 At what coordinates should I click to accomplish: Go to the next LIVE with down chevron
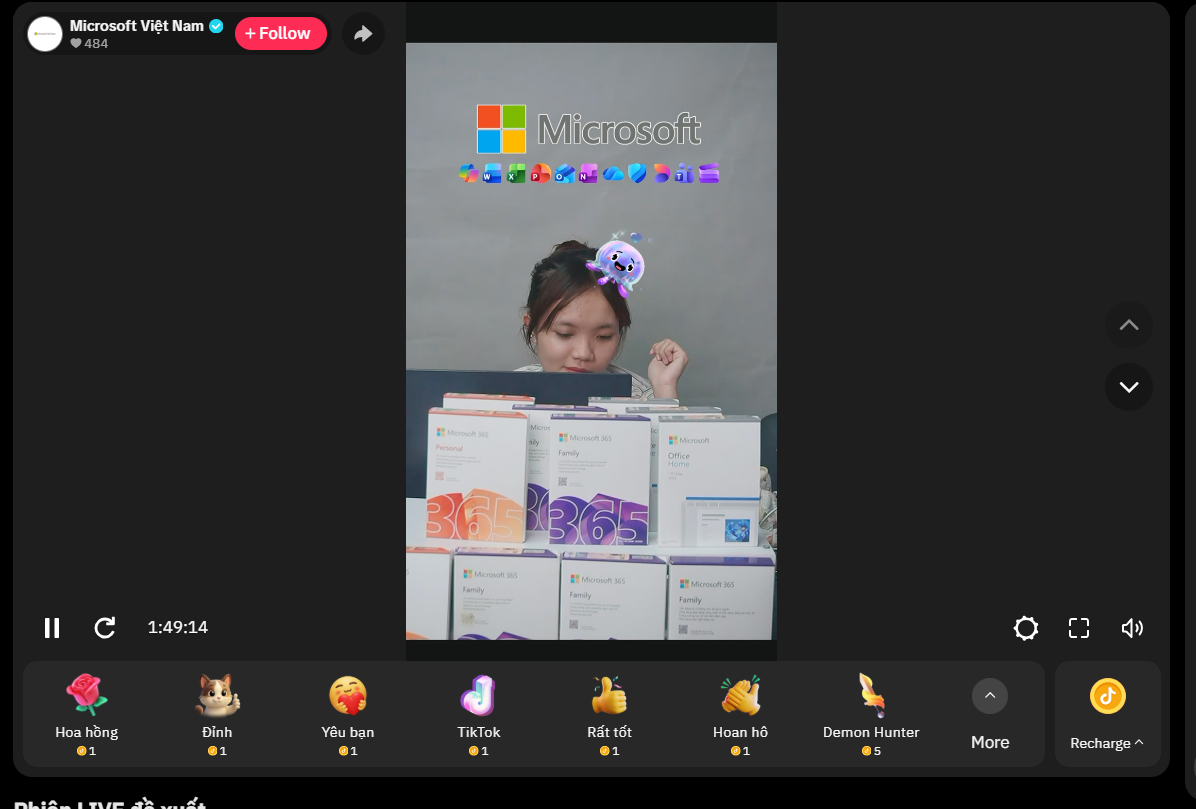point(1129,387)
